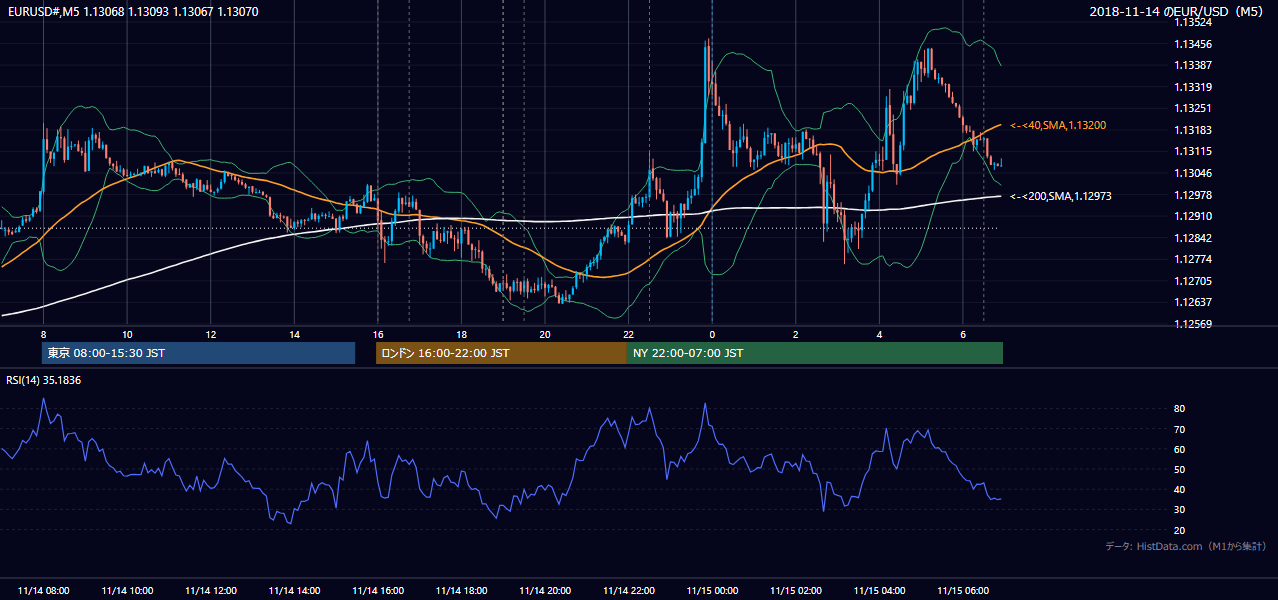The width and height of the screenshot is (1278, 600).
Task: Click the 1.13387 price axis label
Action: pyautogui.click(x=1194, y=65)
